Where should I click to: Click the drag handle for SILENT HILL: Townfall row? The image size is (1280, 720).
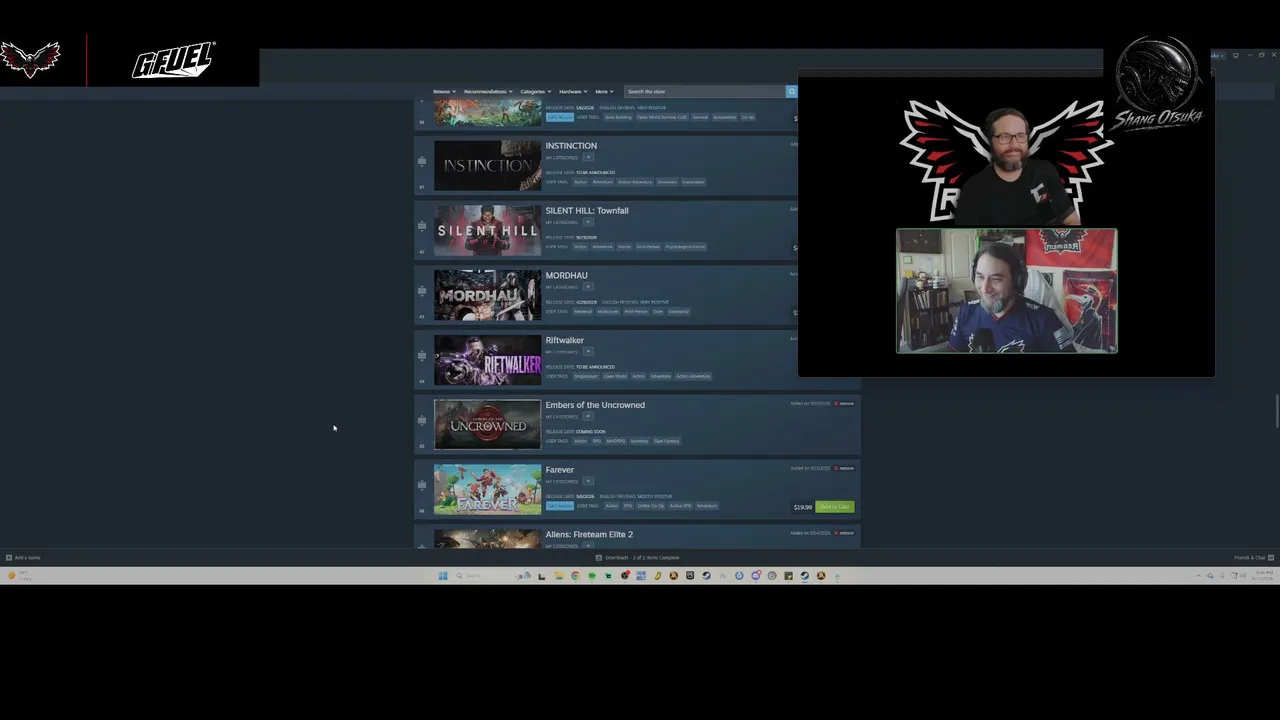422,226
